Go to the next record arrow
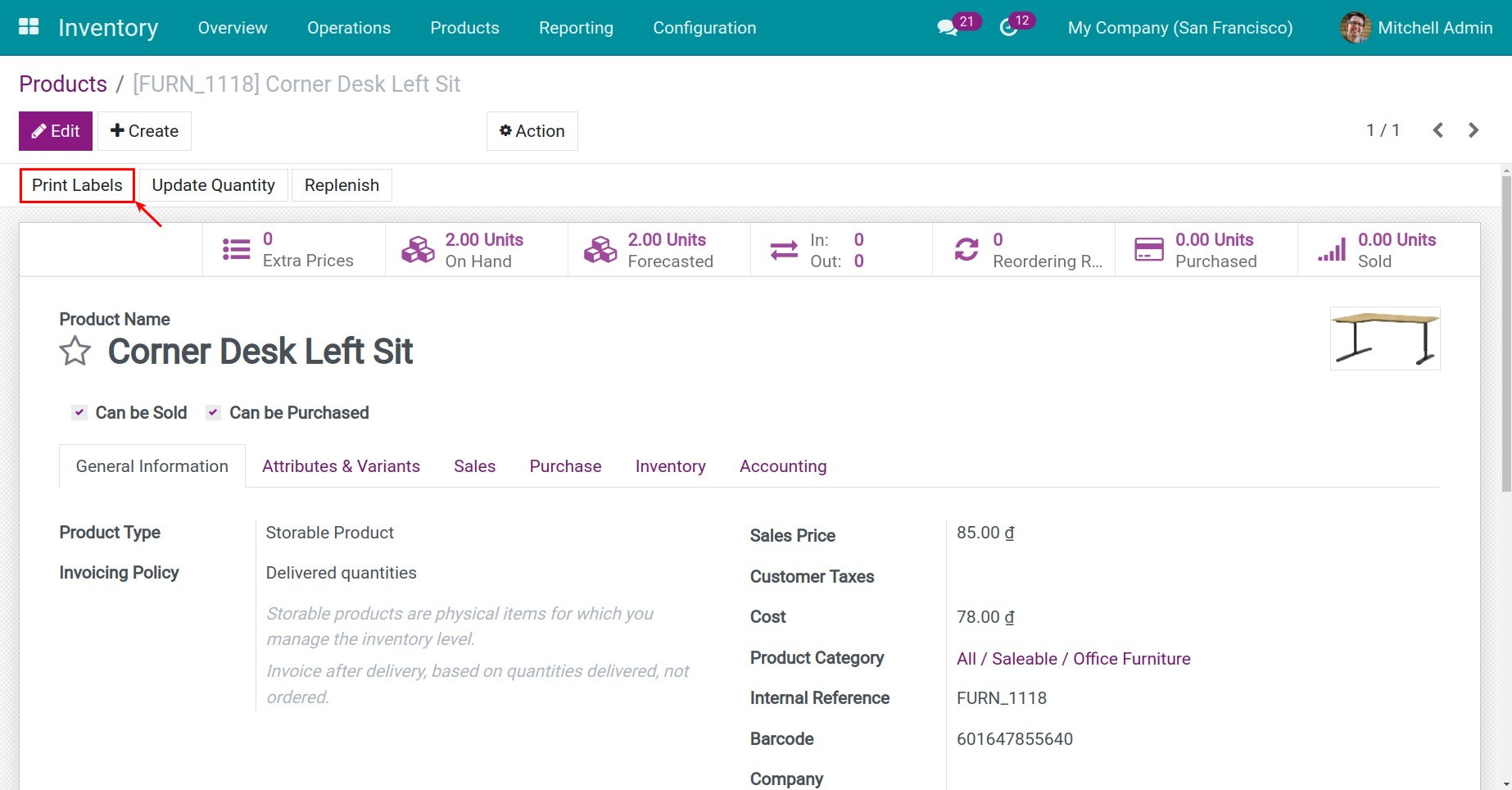This screenshot has height=790, width=1512. (x=1474, y=130)
